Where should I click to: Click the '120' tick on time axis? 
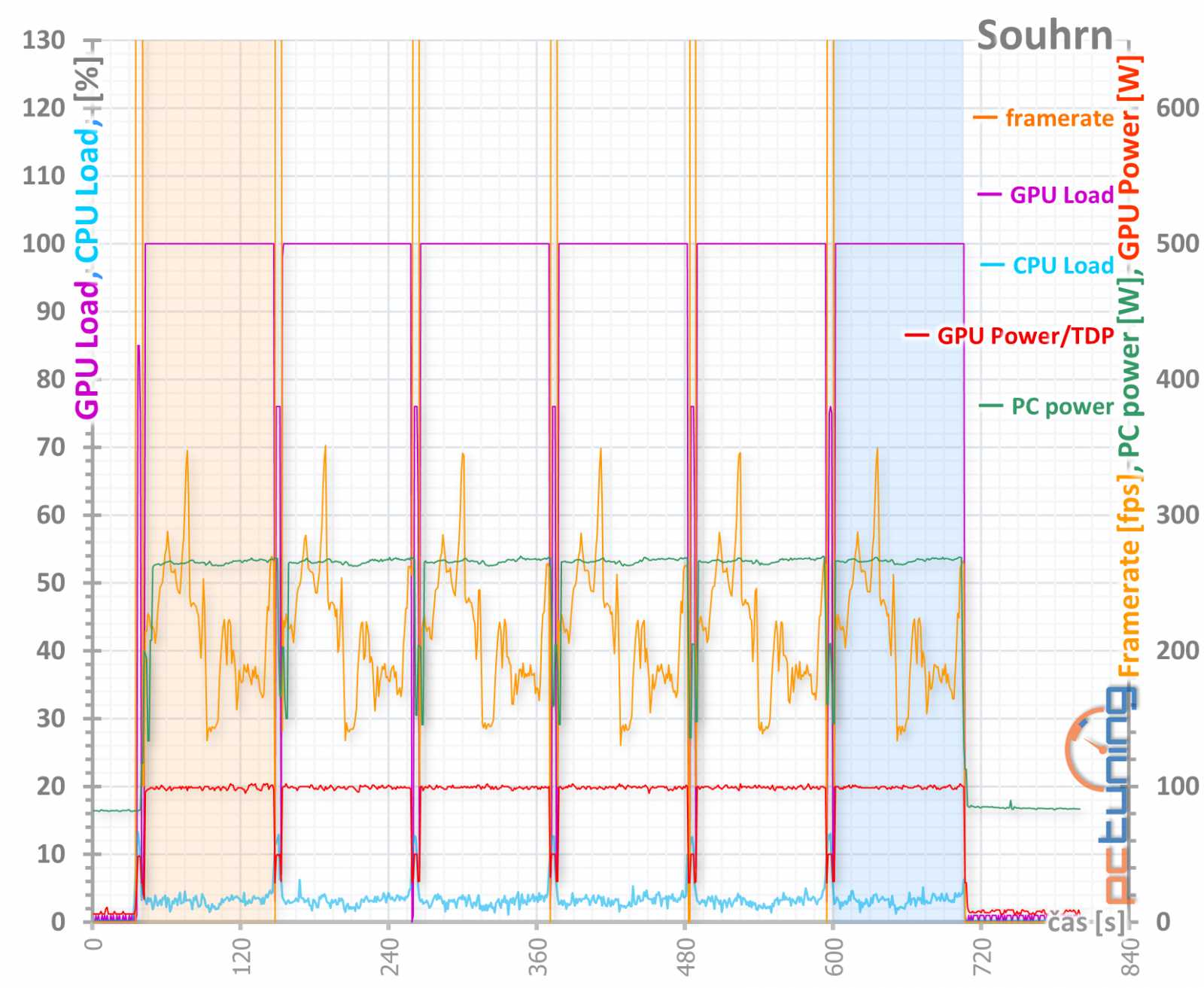[x=241, y=956]
